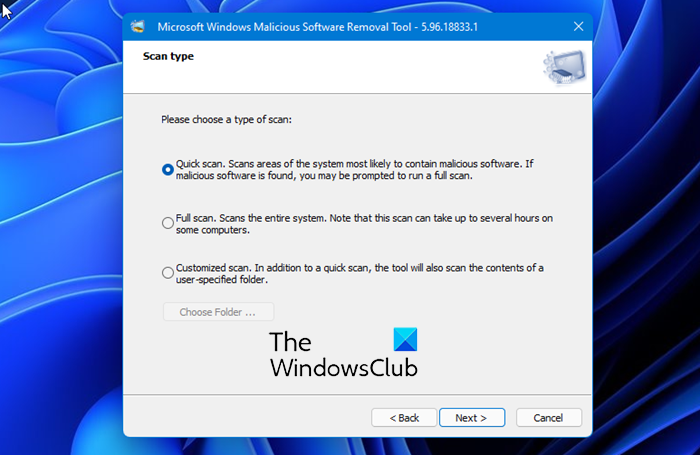Screen dimensions: 700x455
Task: Click the Next button
Action: click(472, 417)
